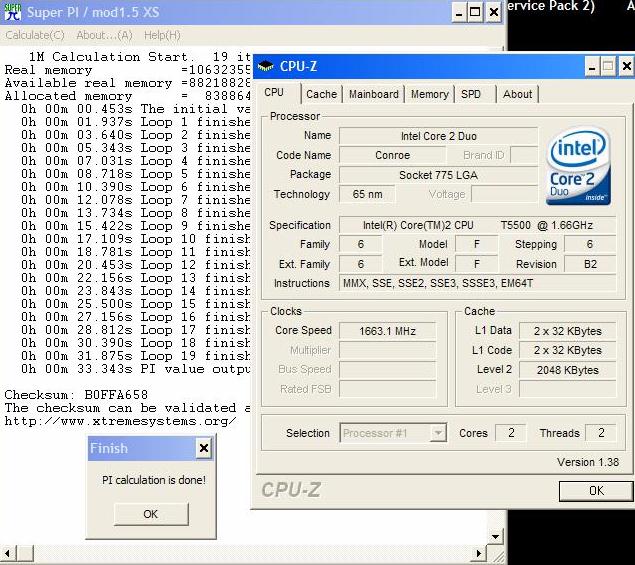
Task: Close the Super PI window
Action: coord(493,12)
